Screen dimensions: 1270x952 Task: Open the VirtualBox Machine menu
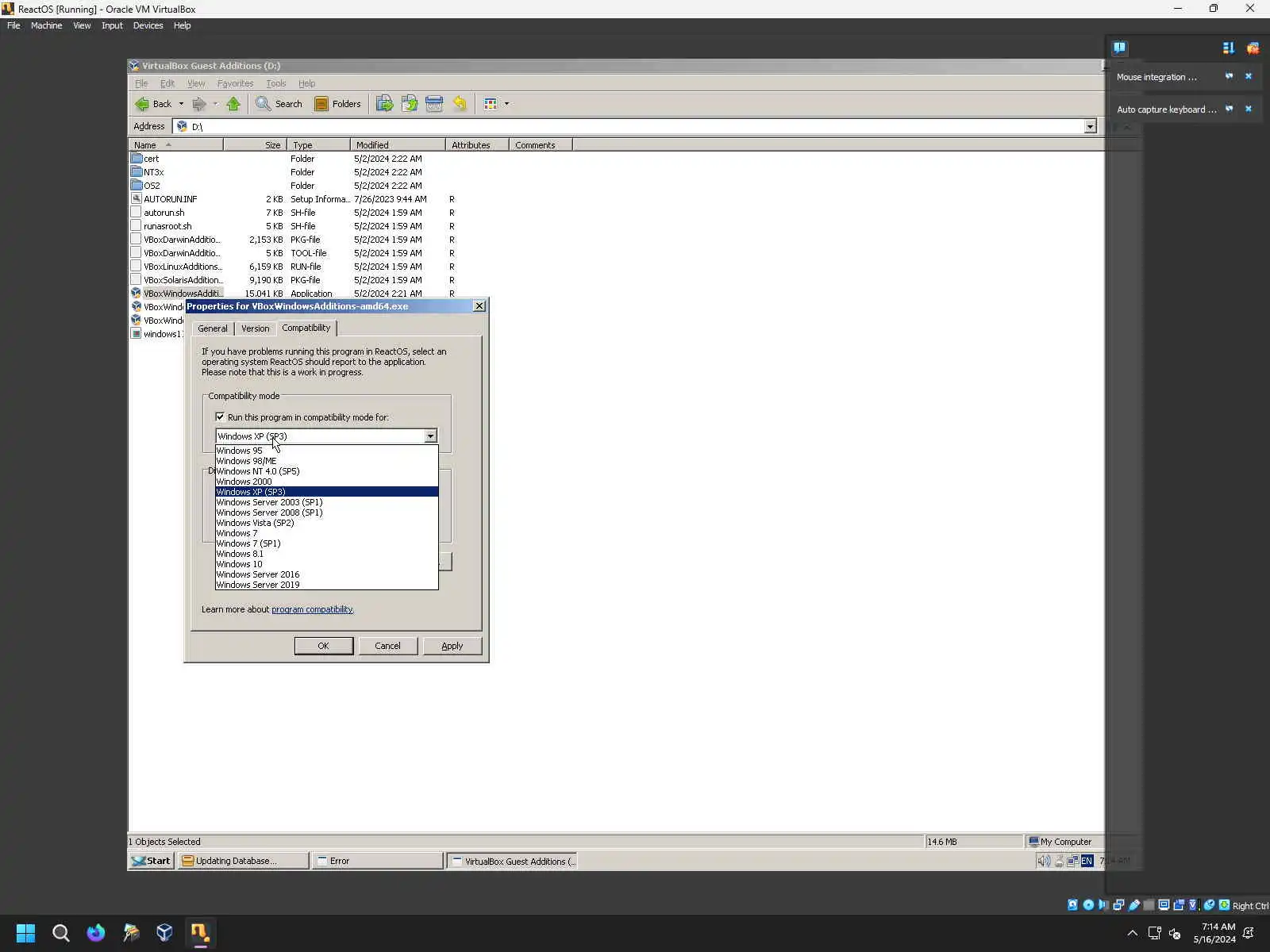point(46,25)
